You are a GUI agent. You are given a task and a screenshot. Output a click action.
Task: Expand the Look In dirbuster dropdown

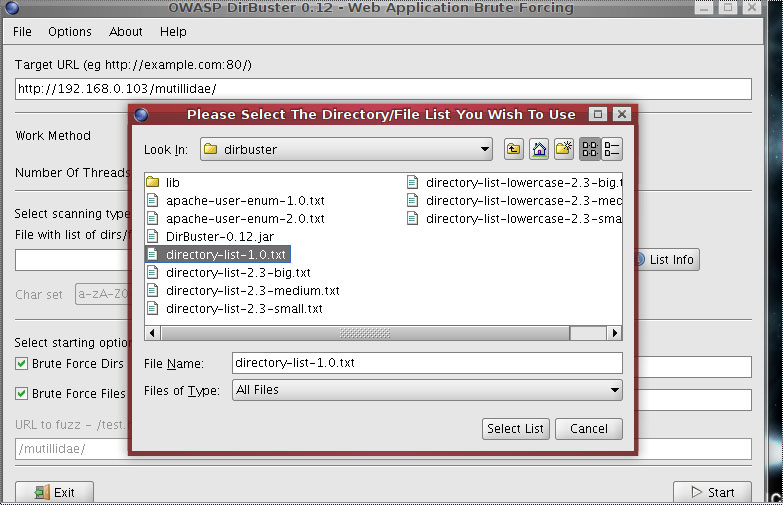[485, 150]
